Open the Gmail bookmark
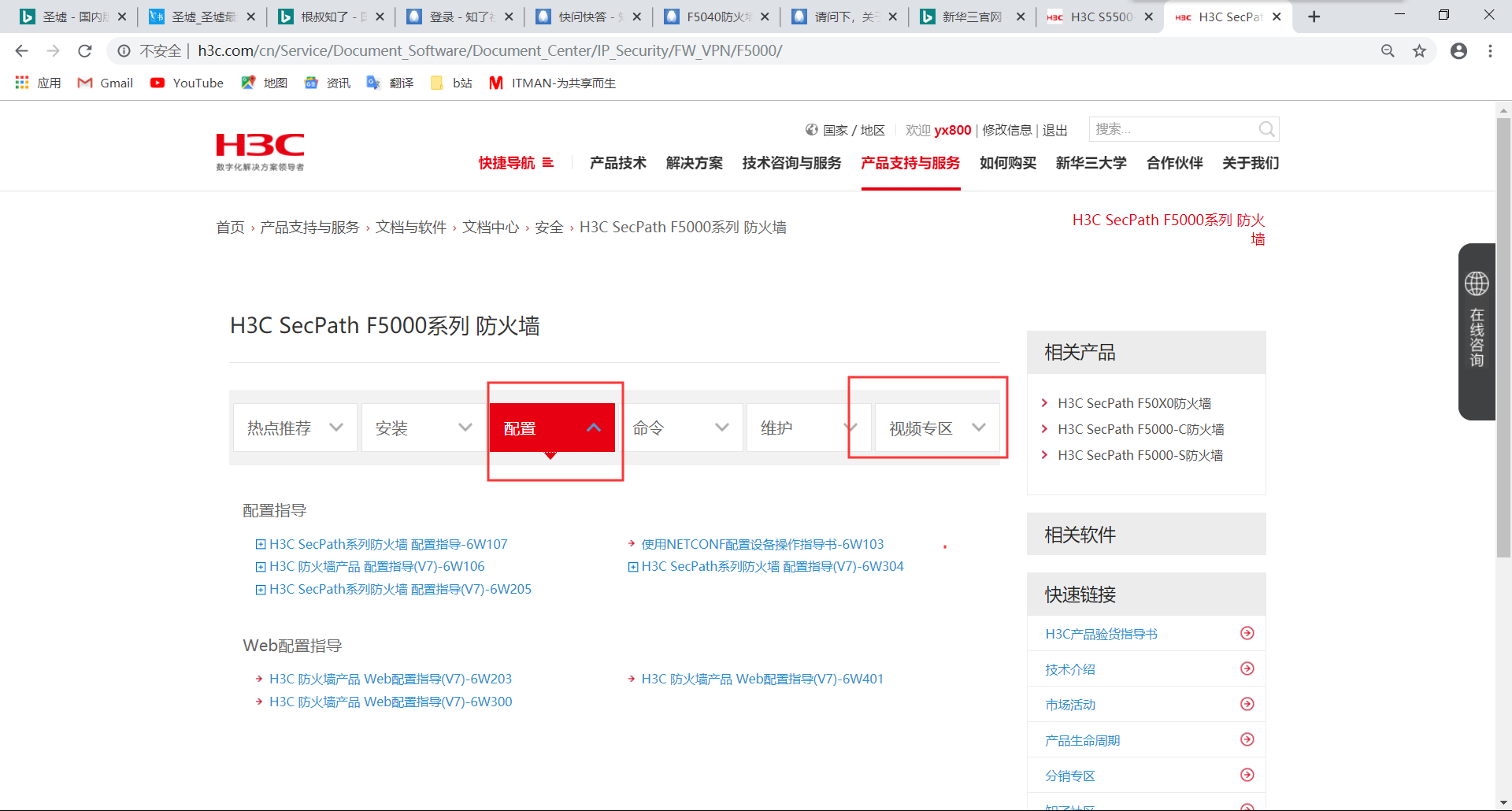The image size is (1512, 811). pos(106,83)
